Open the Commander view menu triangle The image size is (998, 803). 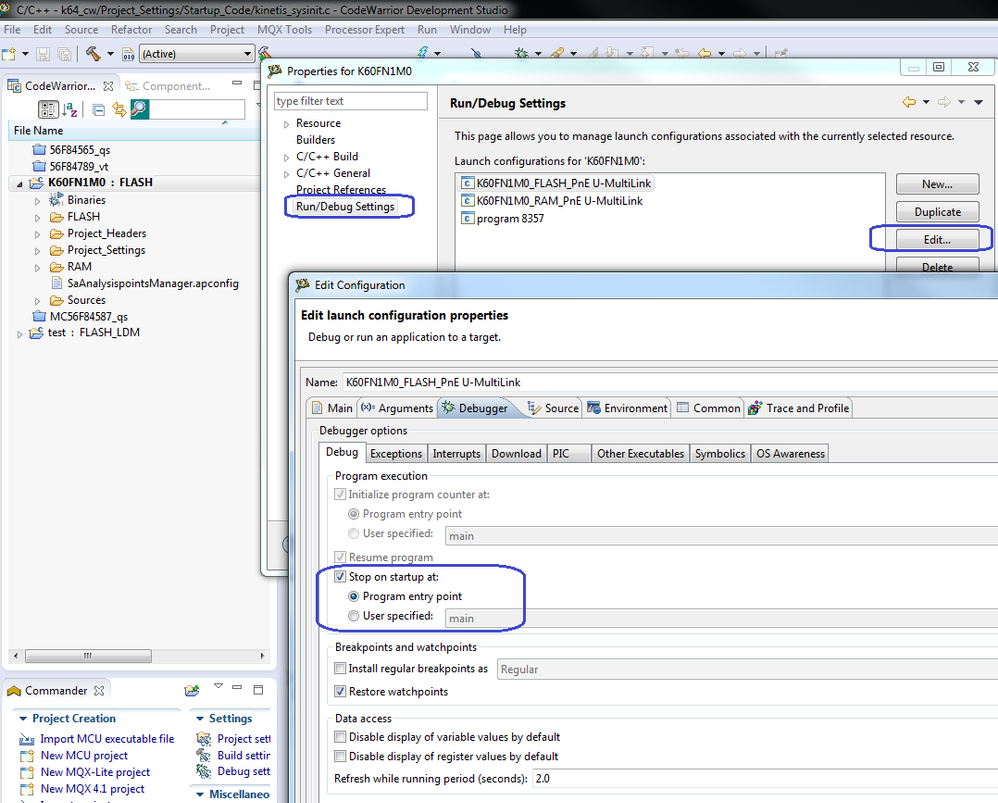click(218, 686)
